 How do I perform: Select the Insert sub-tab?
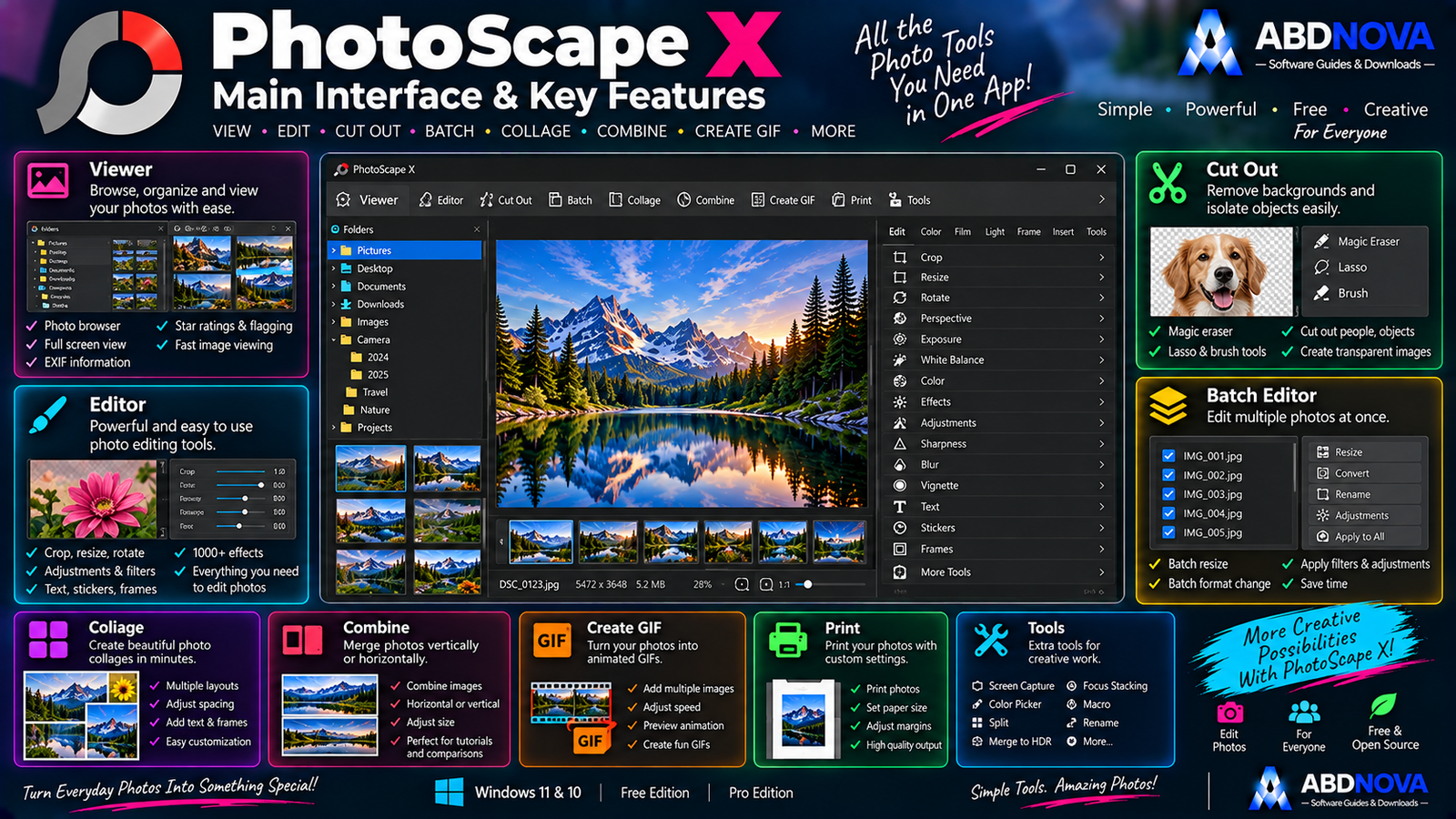coord(1063,232)
